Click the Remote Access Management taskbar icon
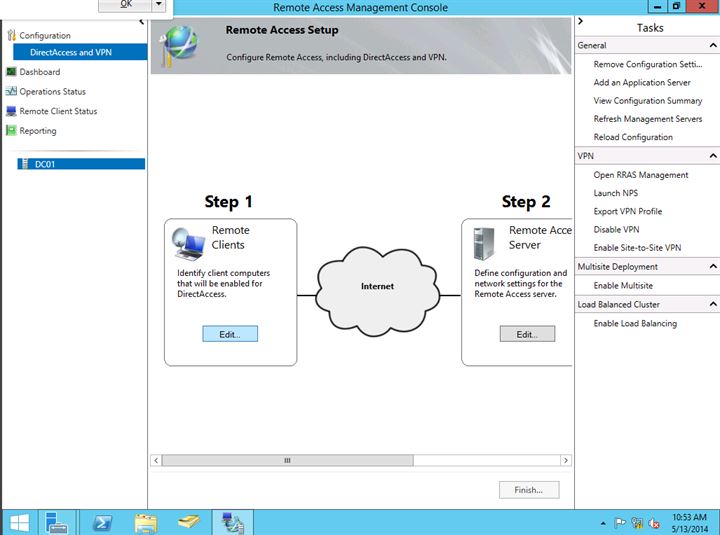The image size is (720, 535). [x=232, y=523]
